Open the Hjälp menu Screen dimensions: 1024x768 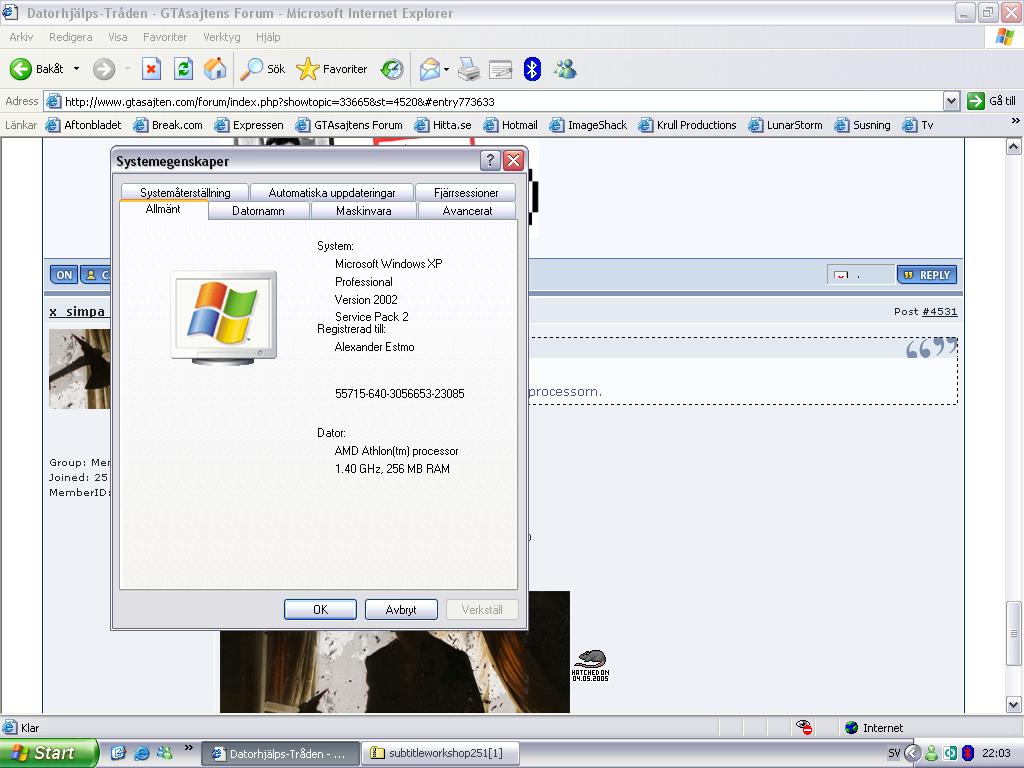[268, 37]
